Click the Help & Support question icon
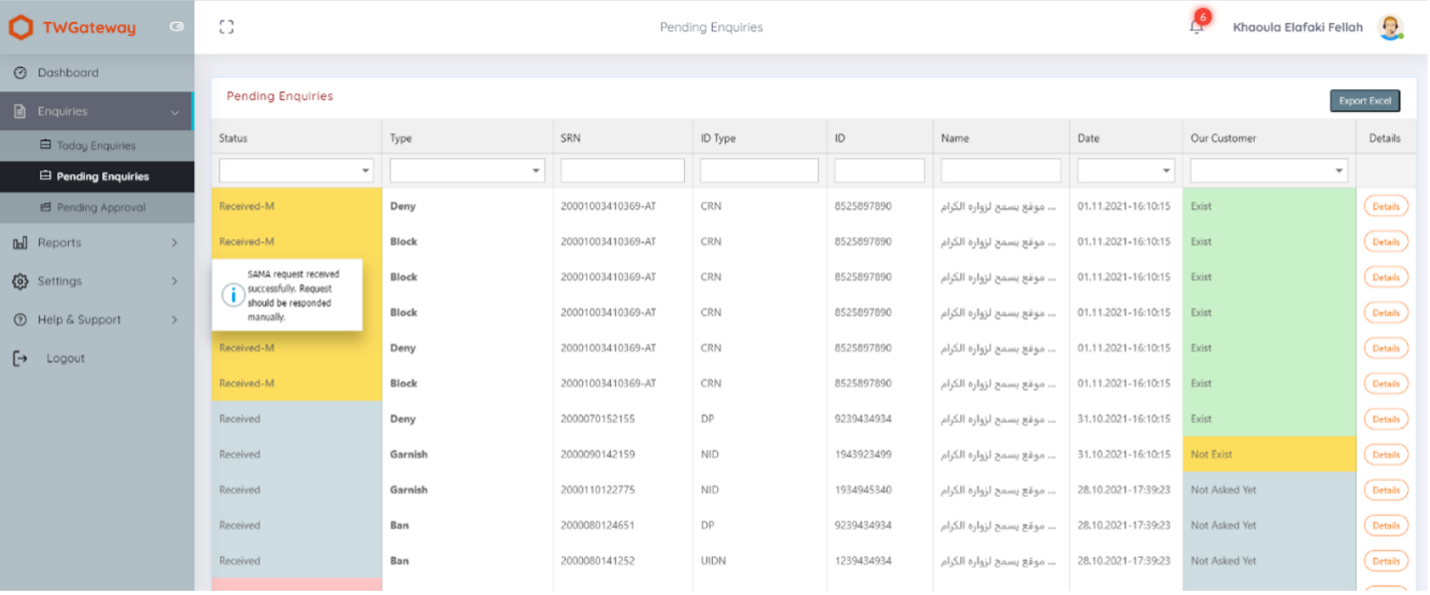 click(x=20, y=319)
